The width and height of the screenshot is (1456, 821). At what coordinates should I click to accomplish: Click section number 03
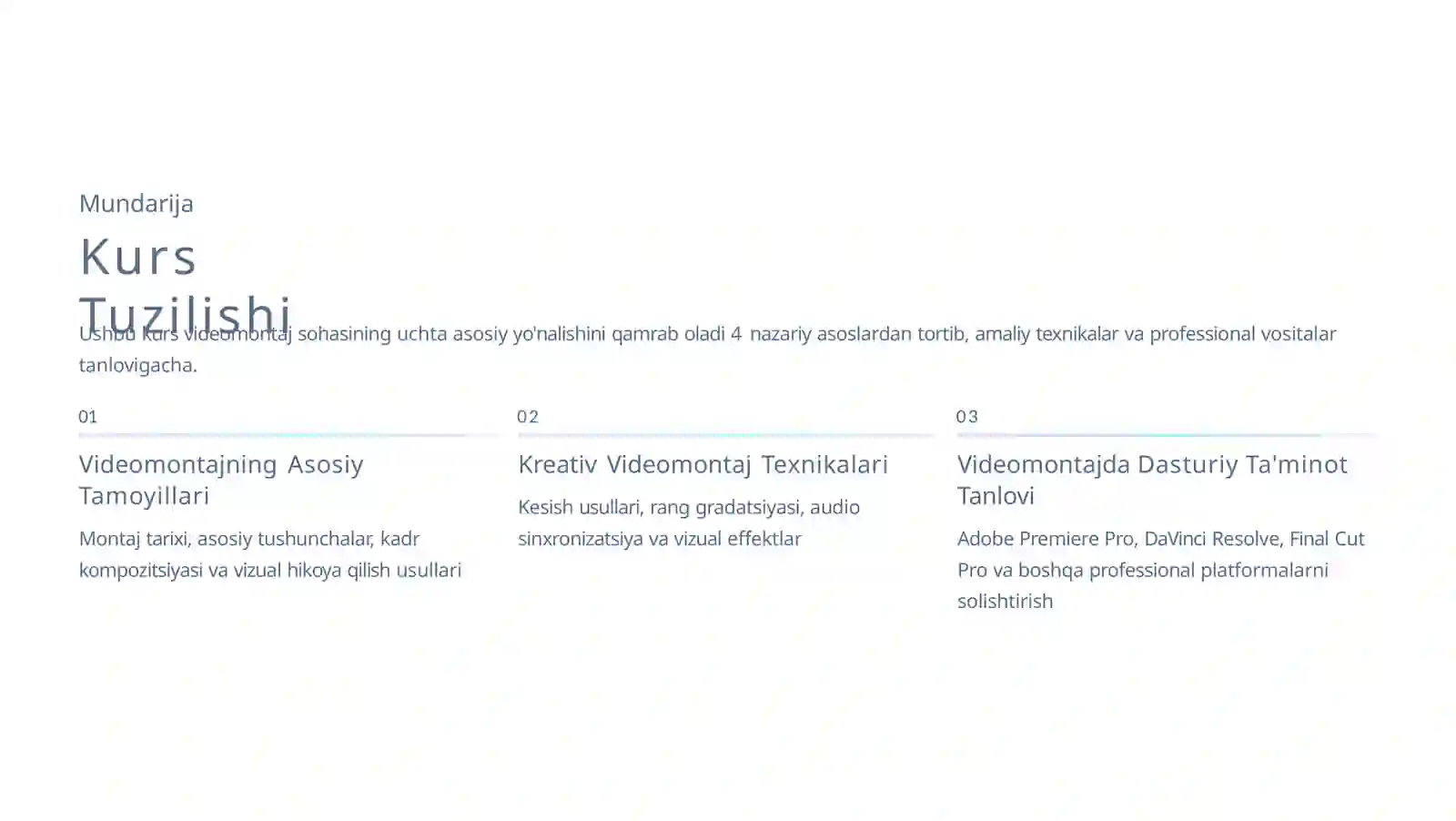tap(967, 417)
